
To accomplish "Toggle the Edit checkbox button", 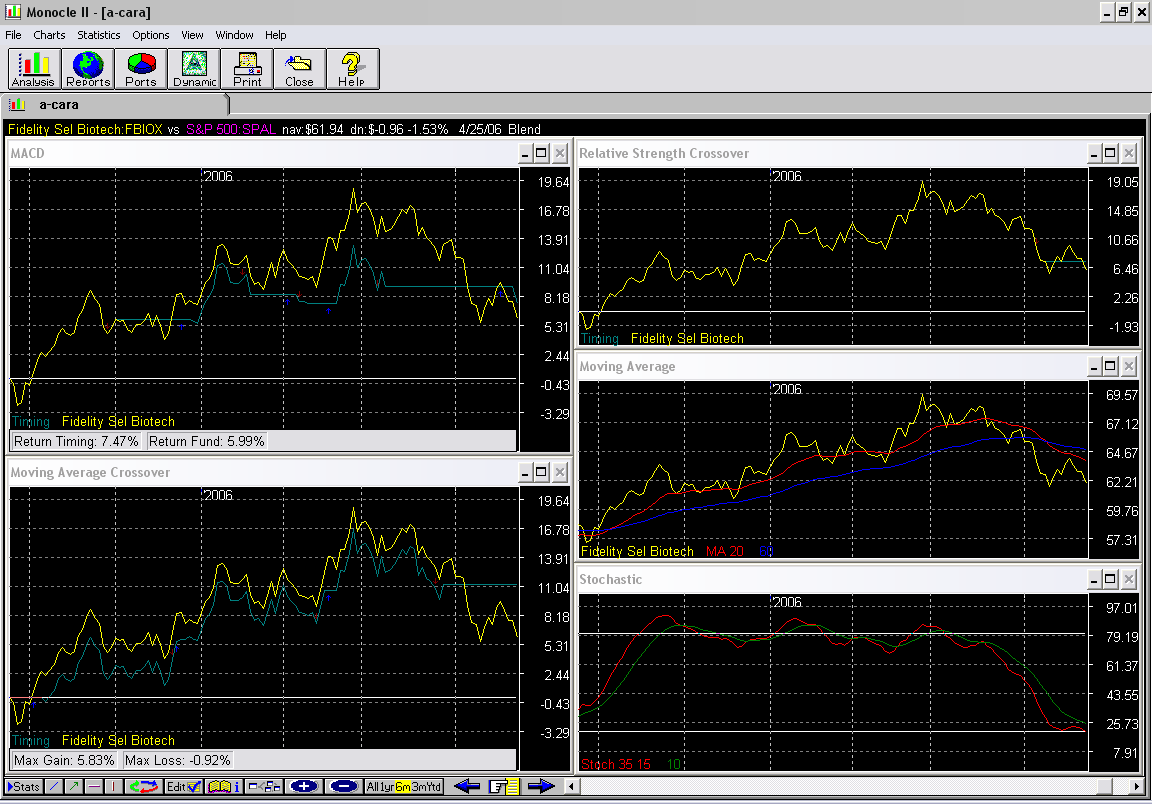I will 184,787.
